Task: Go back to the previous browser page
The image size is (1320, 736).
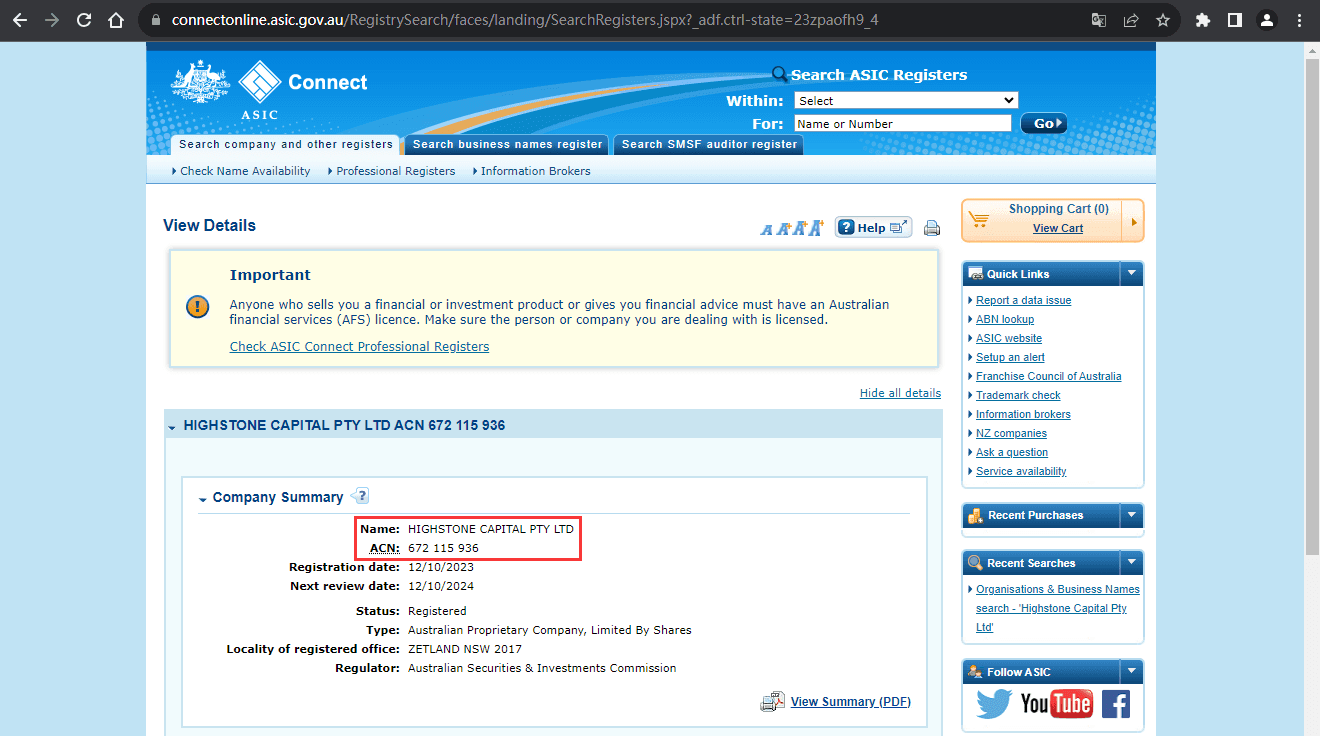Action: 20,20
